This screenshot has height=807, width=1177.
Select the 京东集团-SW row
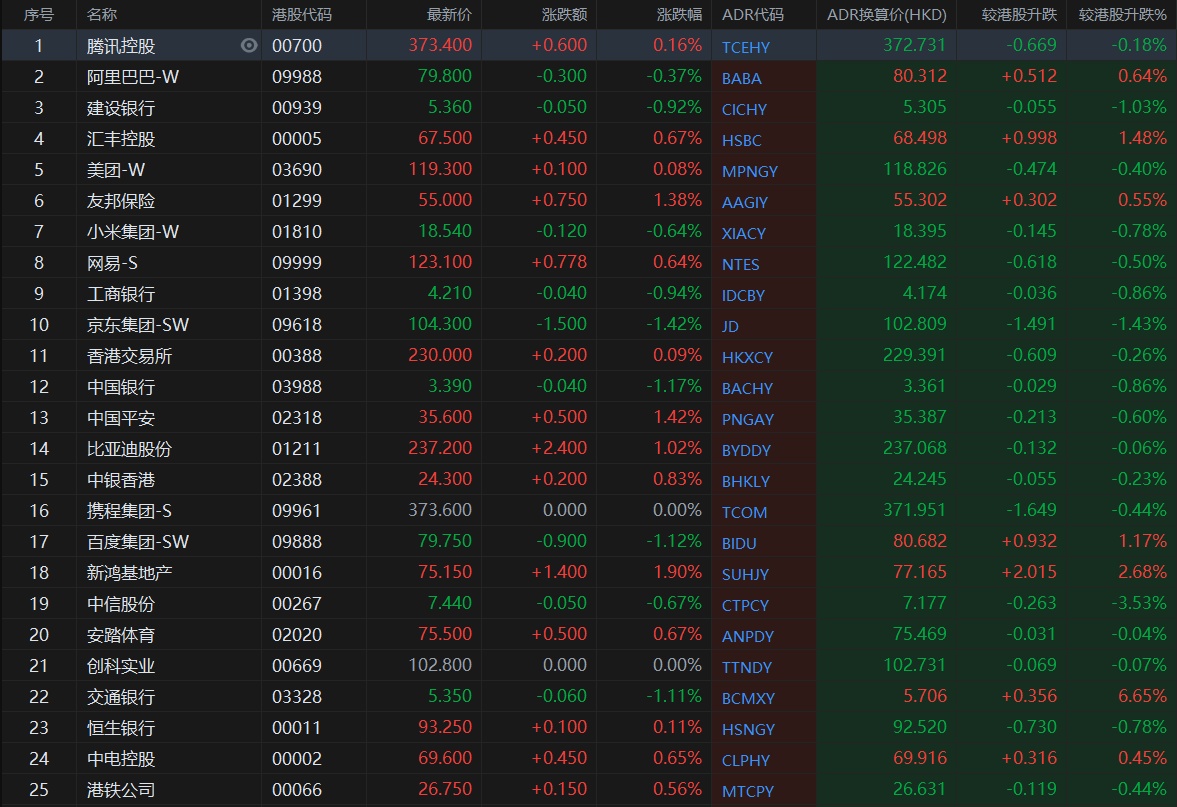click(x=138, y=325)
